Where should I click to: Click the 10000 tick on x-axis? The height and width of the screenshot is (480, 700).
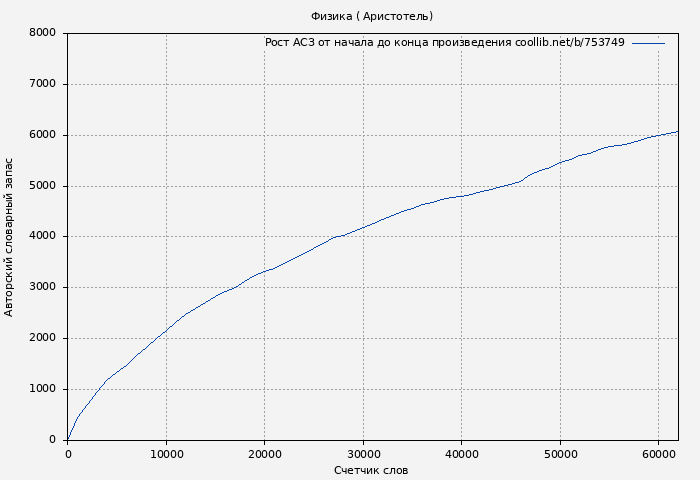[166, 454]
